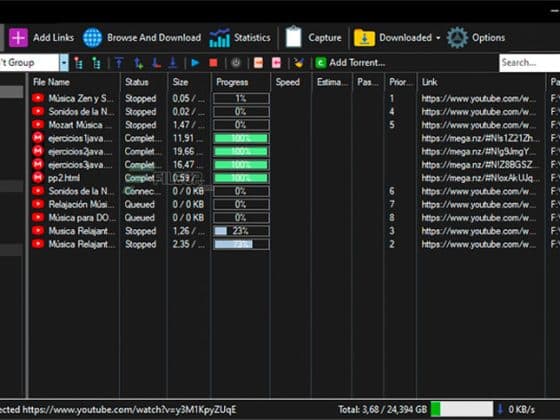
Task: Click the 0 KB/s speed indicator
Action: tap(521, 409)
